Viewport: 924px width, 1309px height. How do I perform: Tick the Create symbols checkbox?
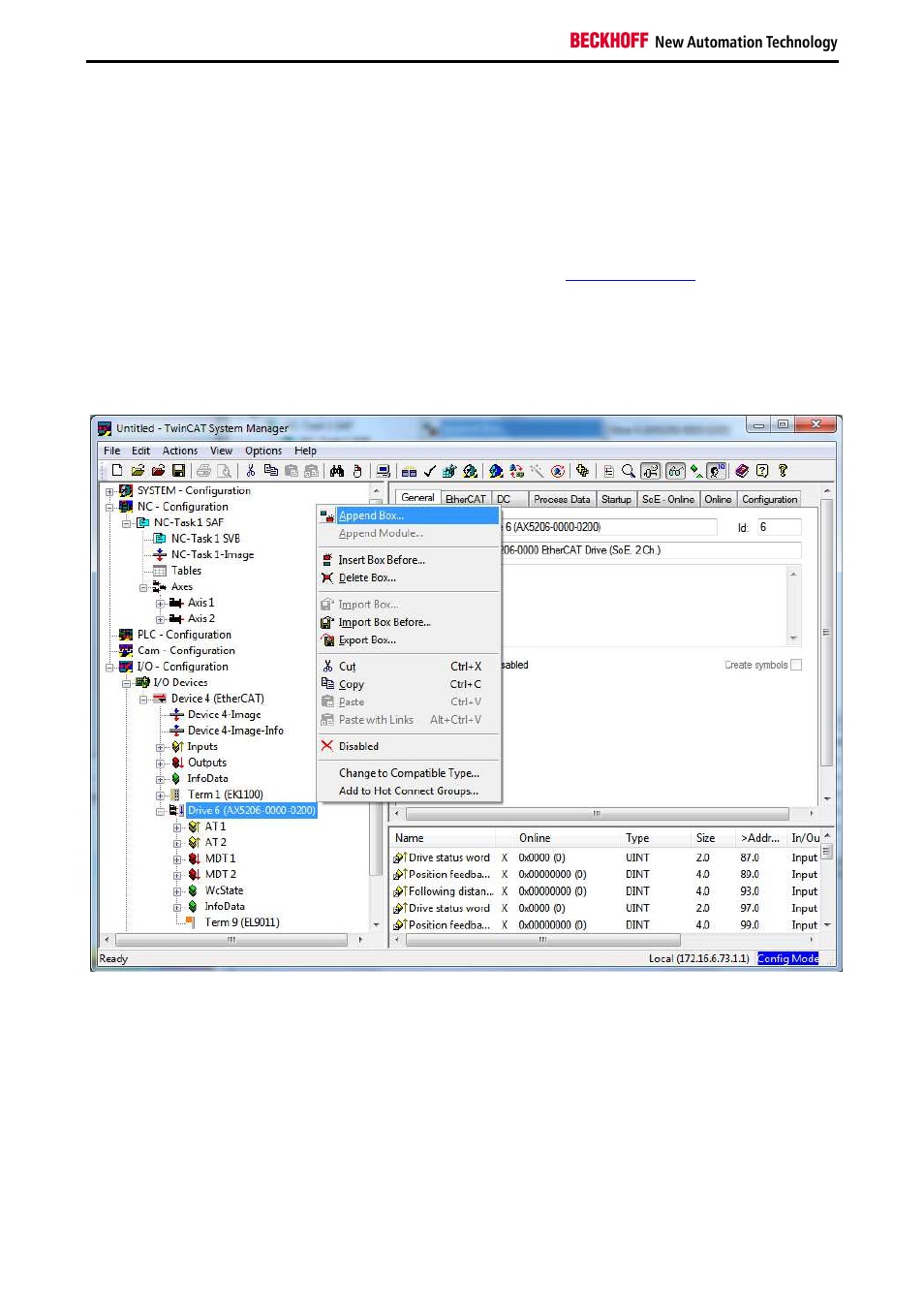[796, 666]
